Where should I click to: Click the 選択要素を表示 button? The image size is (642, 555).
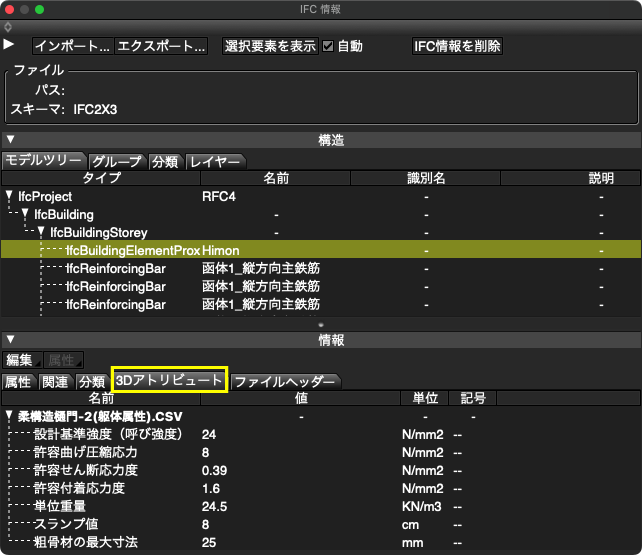(x=270, y=46)
